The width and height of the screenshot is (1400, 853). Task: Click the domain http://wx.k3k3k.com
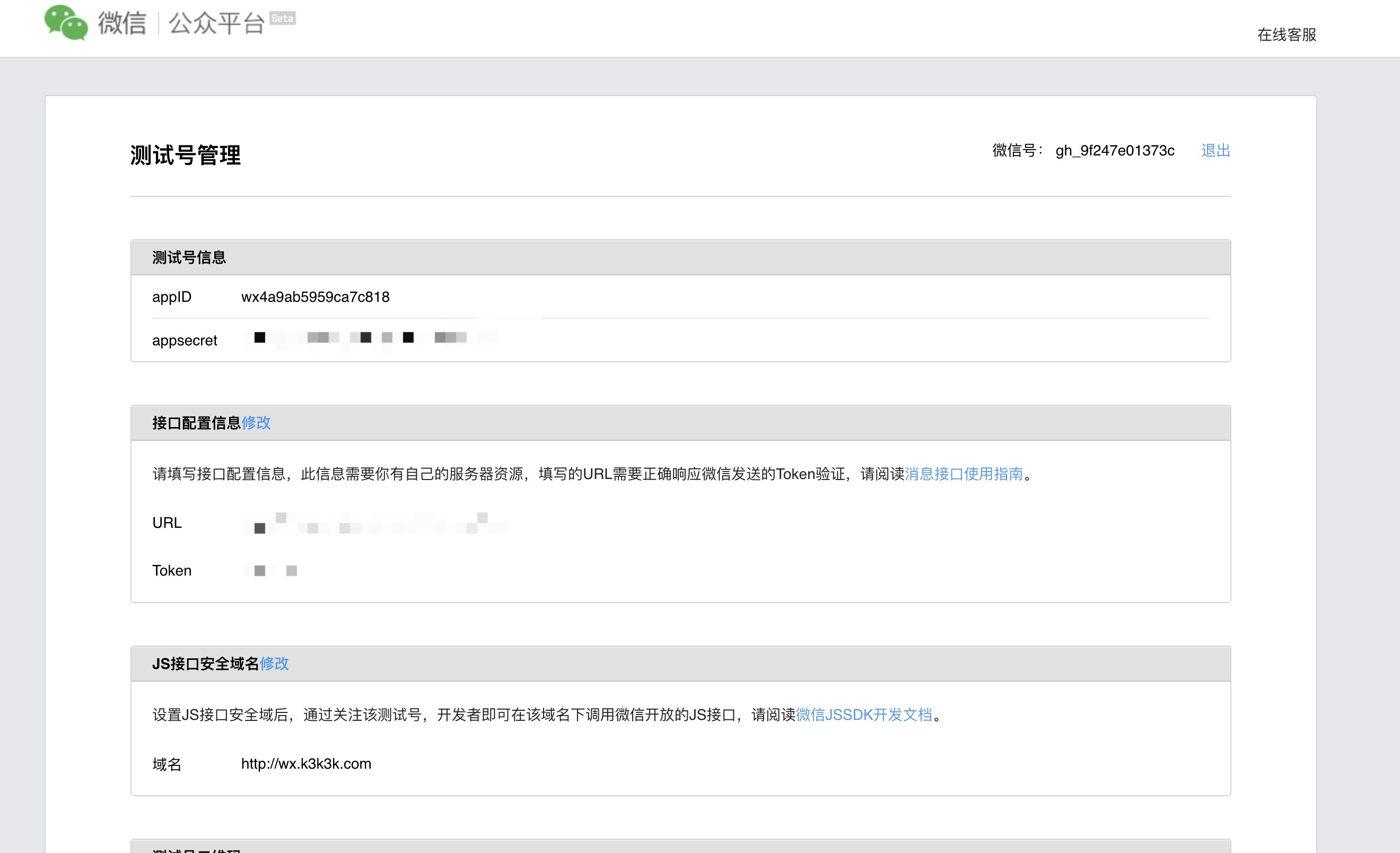305,764
